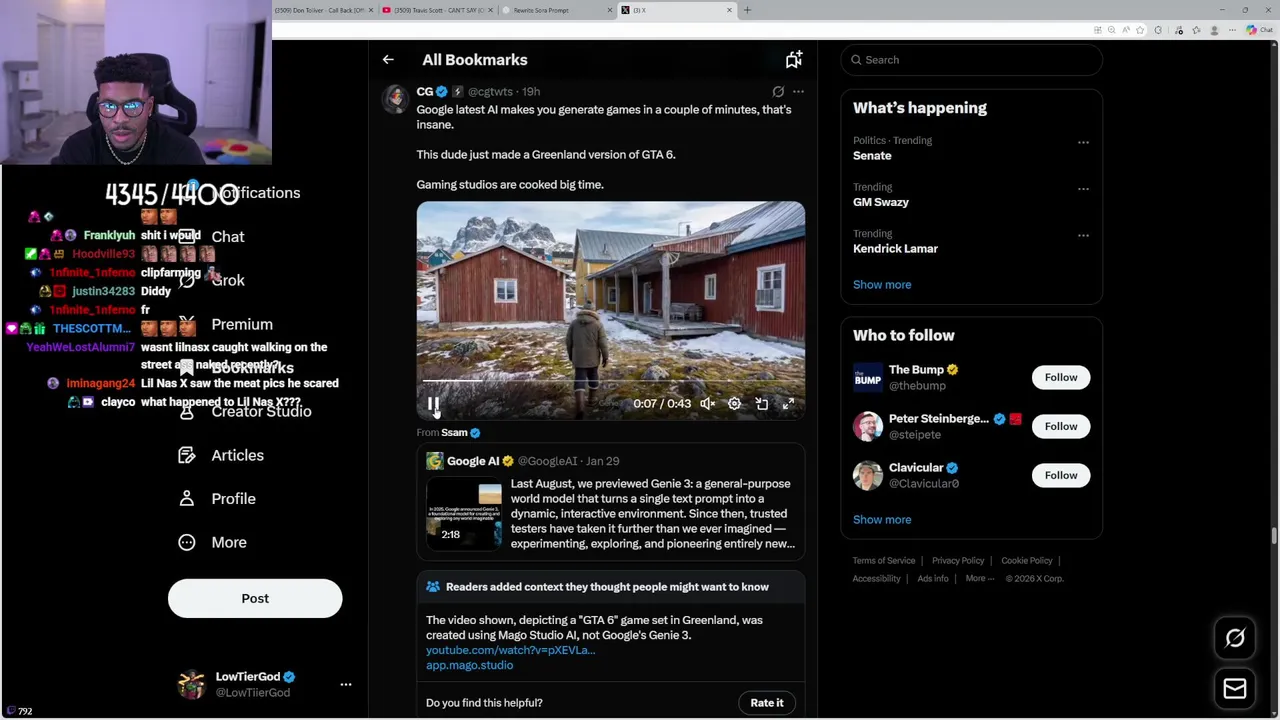Open the Grok icon on CG's post
This screenshot has height=720, width=1280.
[x=778, y=91]
